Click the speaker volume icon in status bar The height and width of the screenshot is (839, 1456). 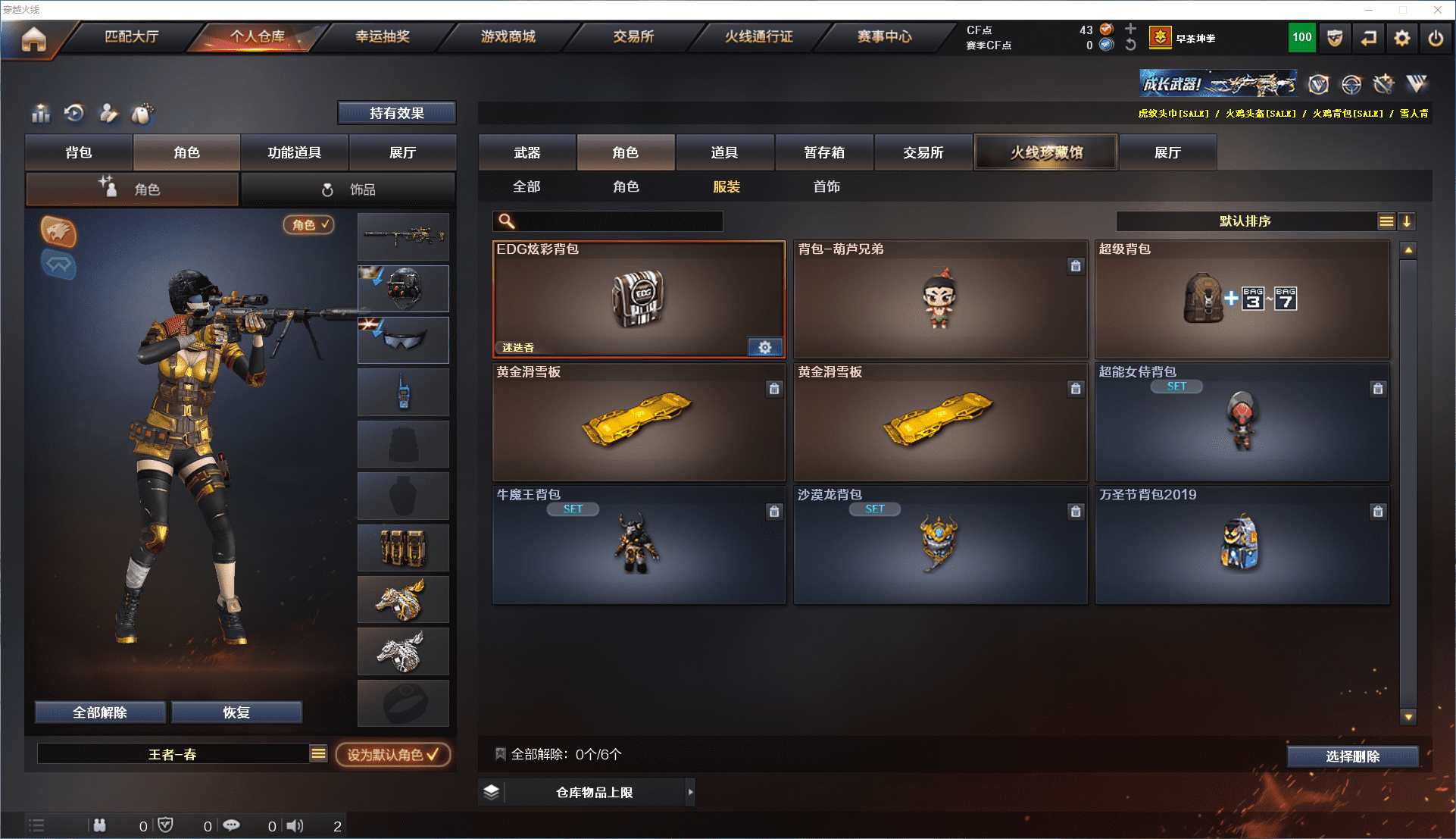click(295, 825)
